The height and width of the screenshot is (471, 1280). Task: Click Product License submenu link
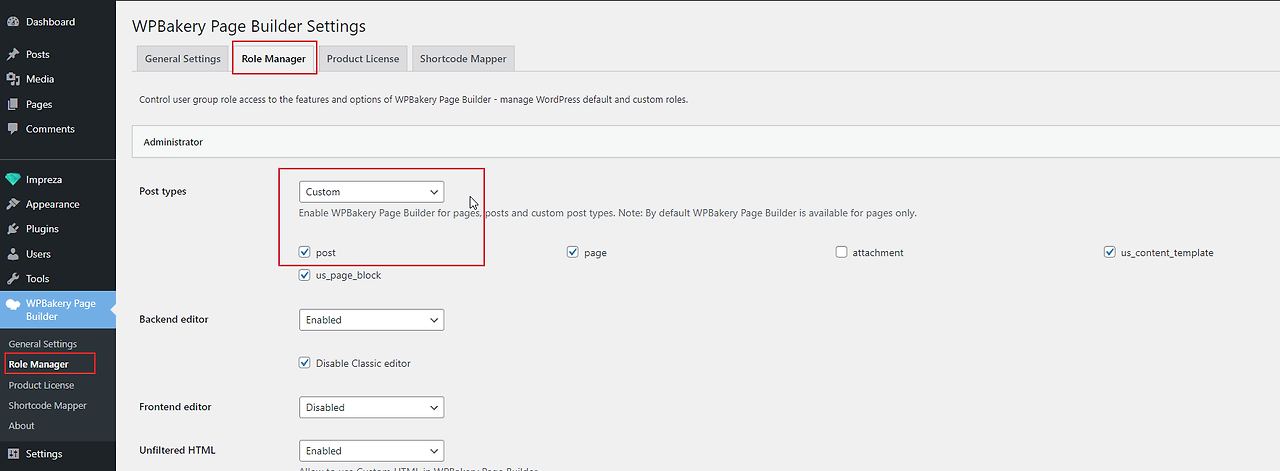[x=41, y=385]
